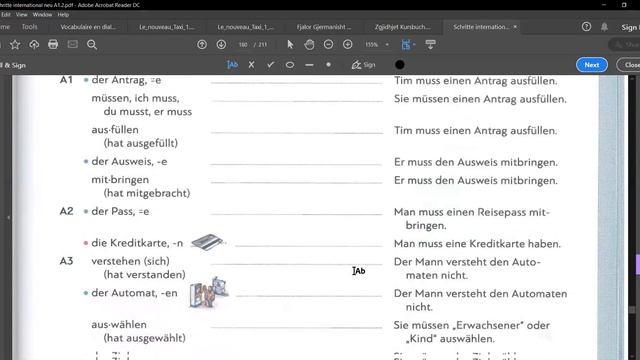This screenshot has width=640, height=360.
Task: Select the line annotation tool
Action: 309,64
